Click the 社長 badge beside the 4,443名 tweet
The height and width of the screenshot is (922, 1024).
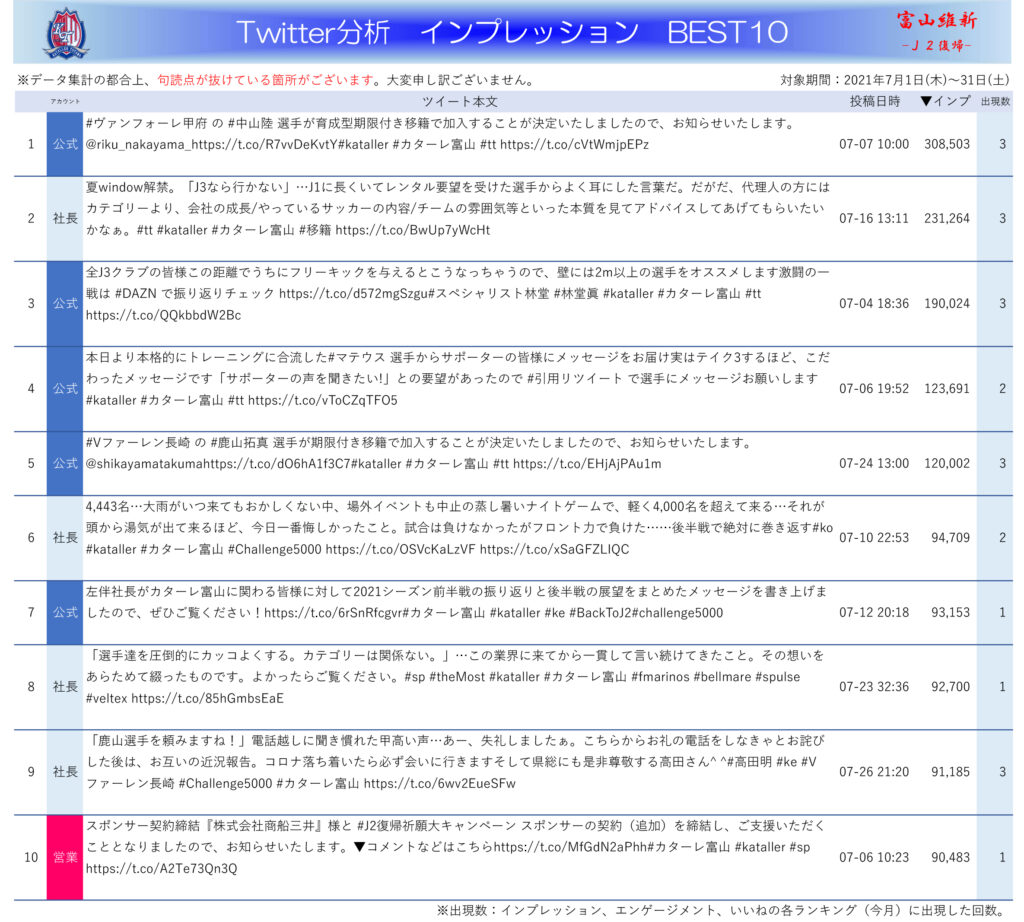65,537
